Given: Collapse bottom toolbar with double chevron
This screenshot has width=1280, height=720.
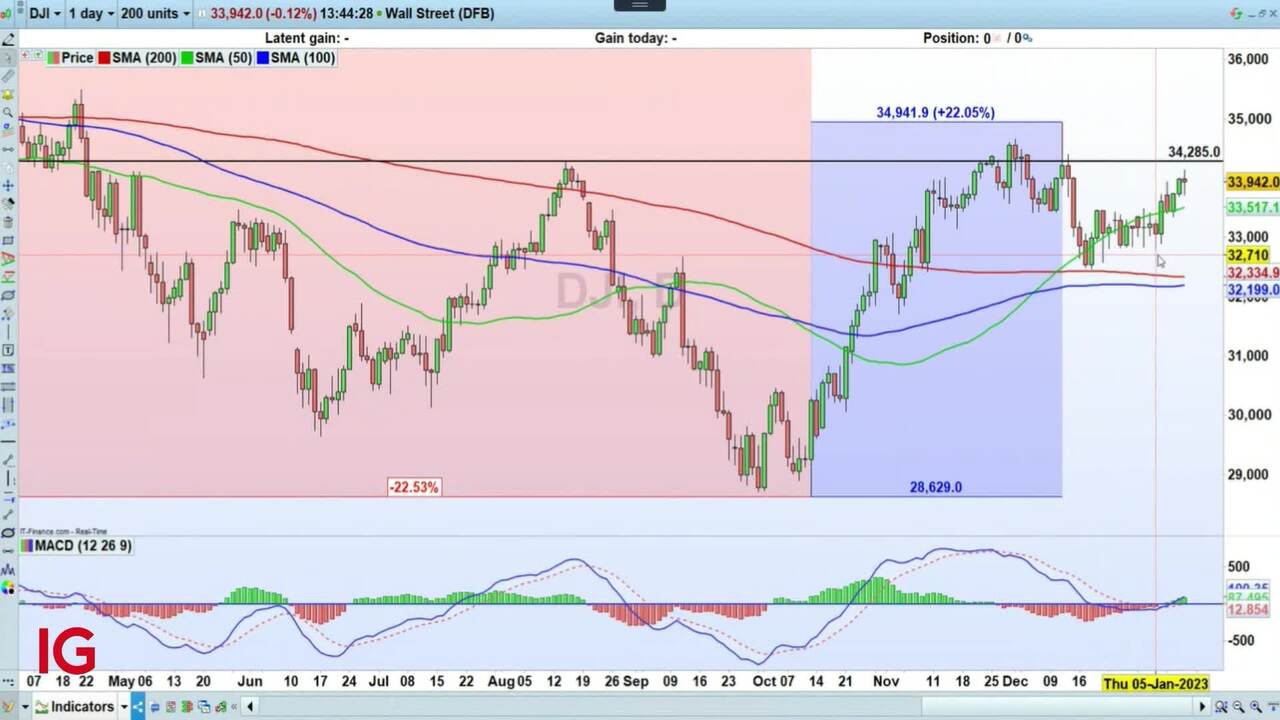Looking at the screenshot, I should 234,707.
